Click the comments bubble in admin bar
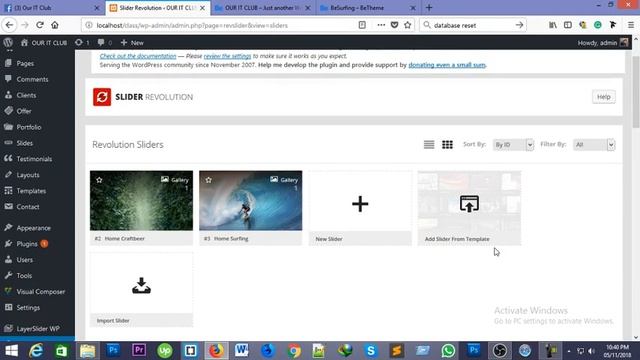The image size is (640, 360). click(x=104, y=42)
